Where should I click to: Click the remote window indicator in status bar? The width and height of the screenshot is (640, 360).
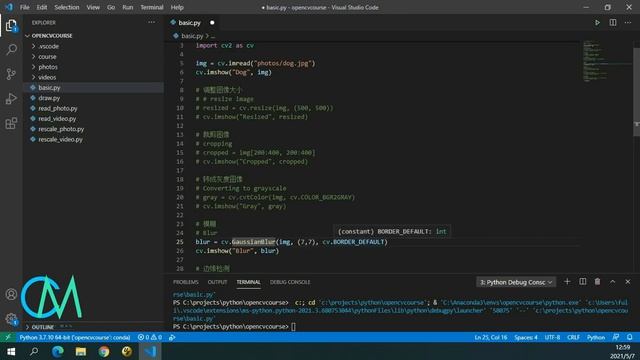(x=8, y=337)
